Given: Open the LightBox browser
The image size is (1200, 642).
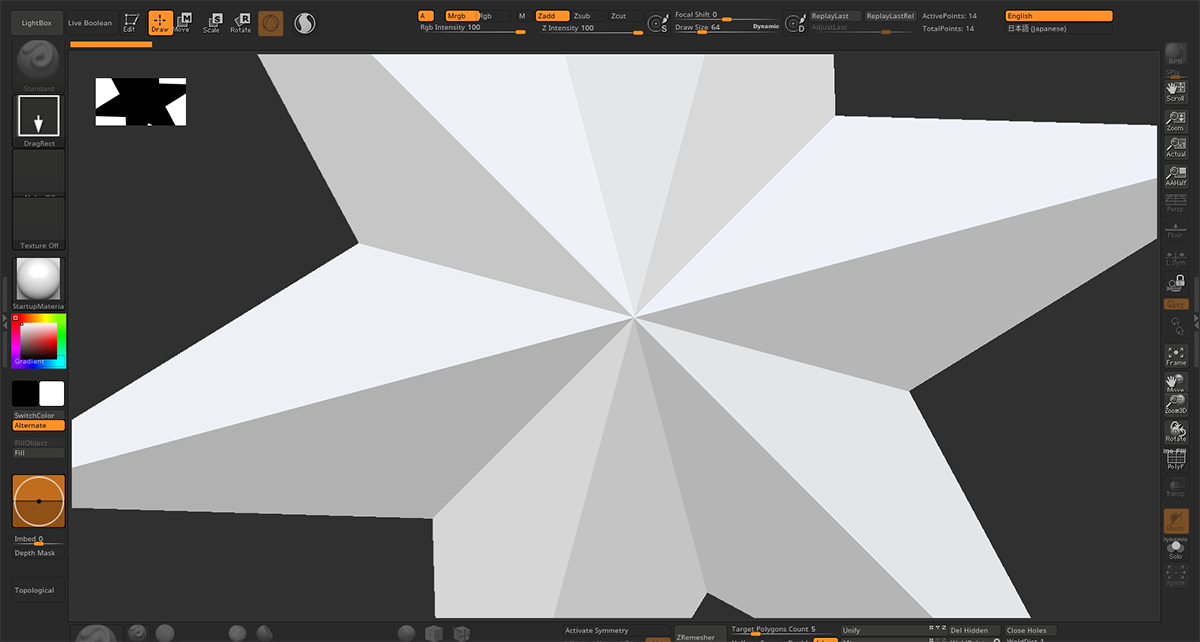Looking at the screenshot, I should coord(37,23).
